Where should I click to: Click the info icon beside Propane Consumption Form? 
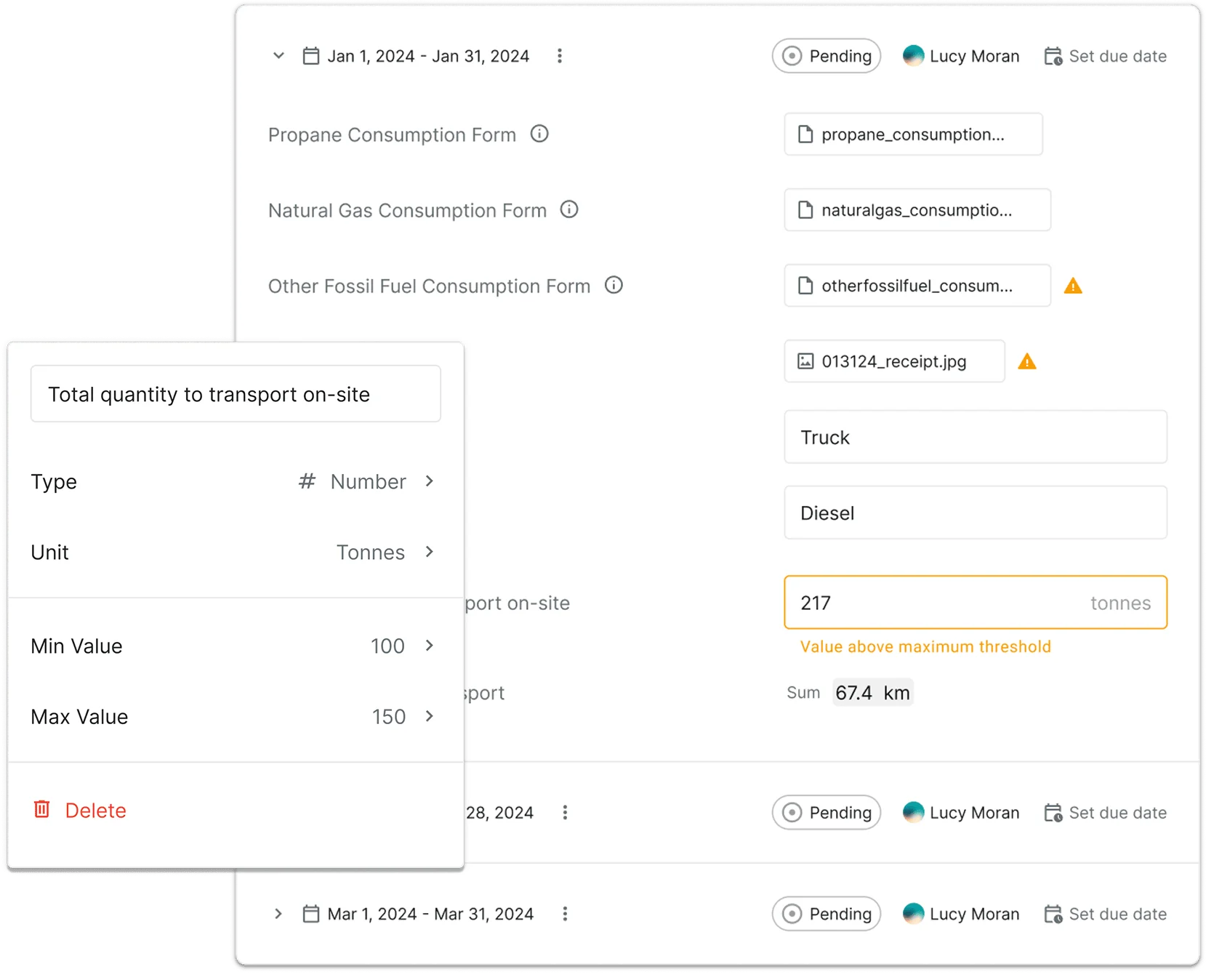[539, 134]
